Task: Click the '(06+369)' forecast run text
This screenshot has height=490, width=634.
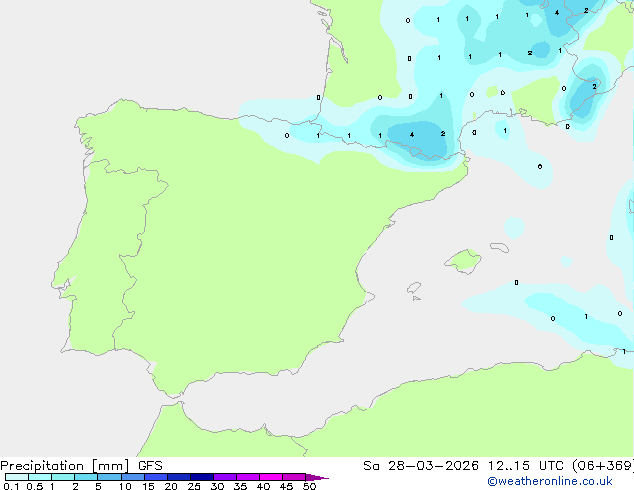Action: coord(603,466)
